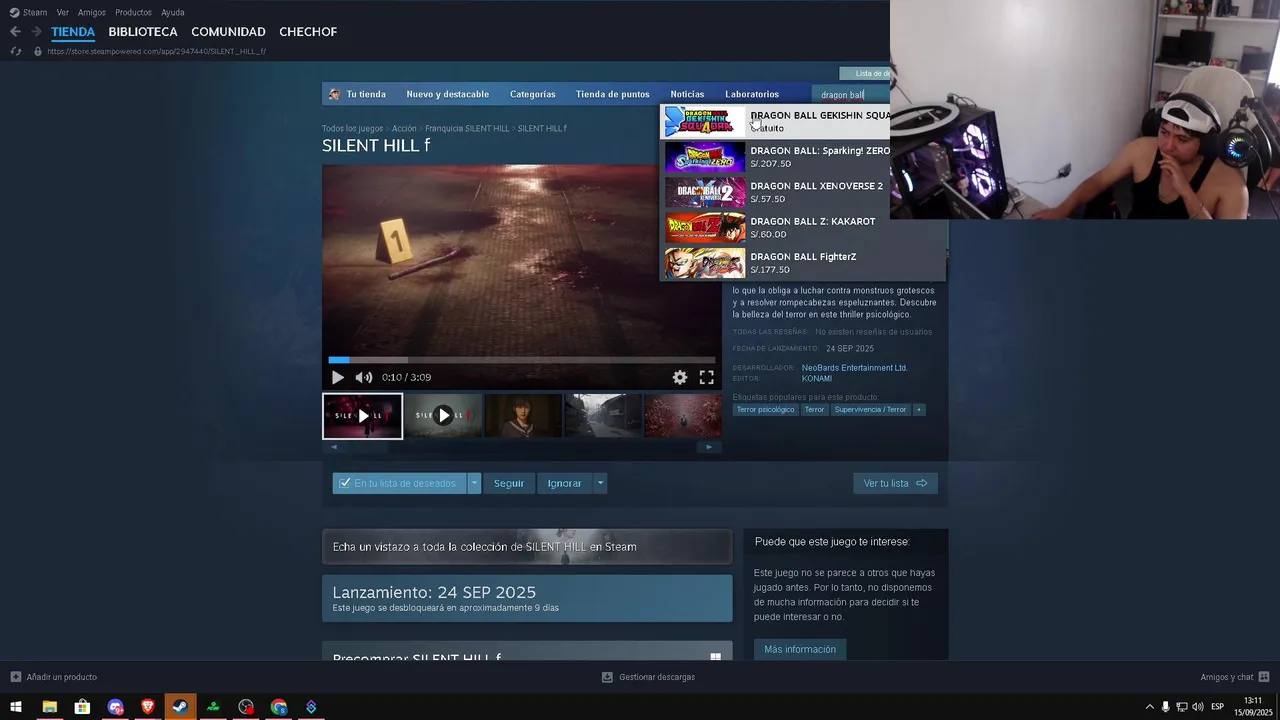Open 'Nuevo y destacable' menu
1280x720 pixels.
pyautogui.click(x=447, y=94)
